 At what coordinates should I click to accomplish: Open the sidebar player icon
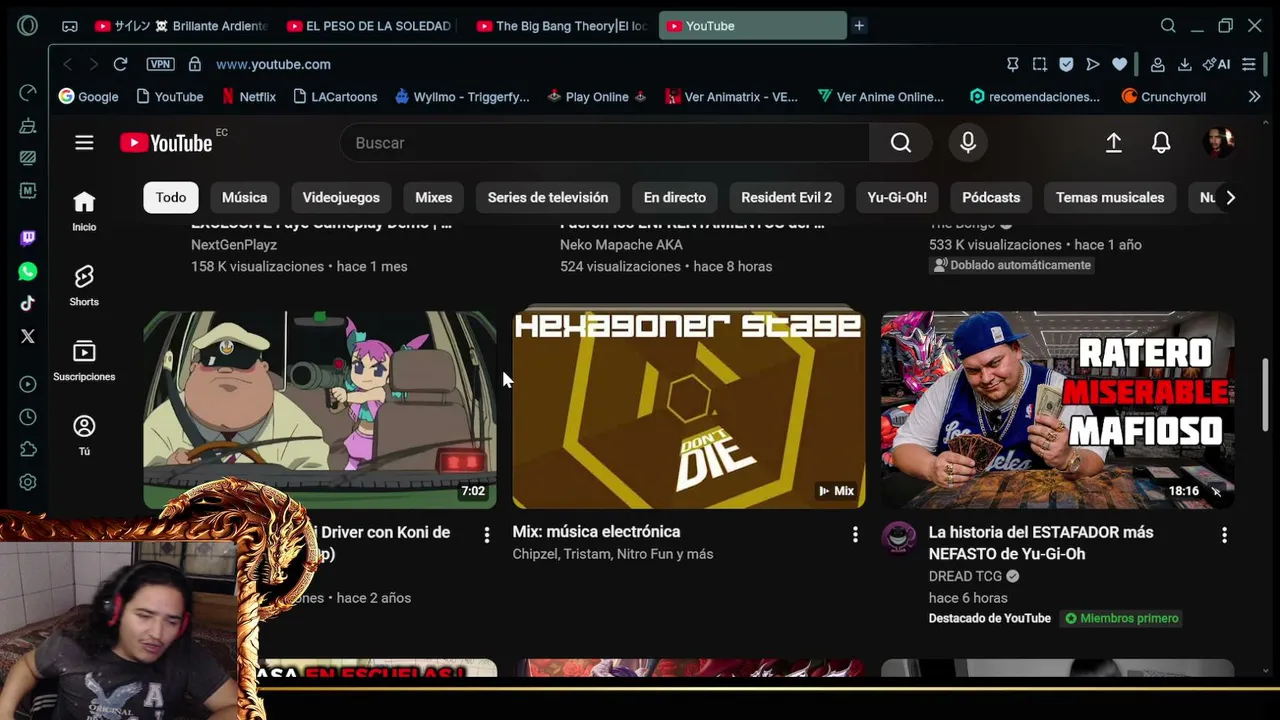pos(28,384)
